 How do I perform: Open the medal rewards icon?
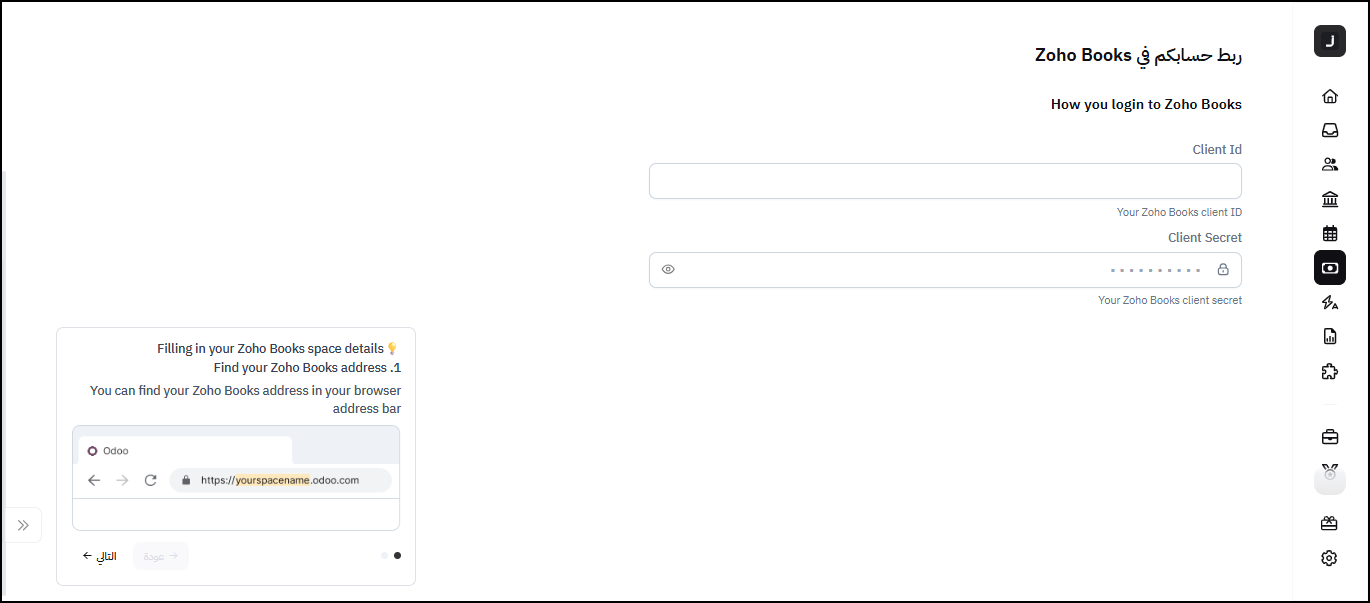click(x=1329, y=473)
